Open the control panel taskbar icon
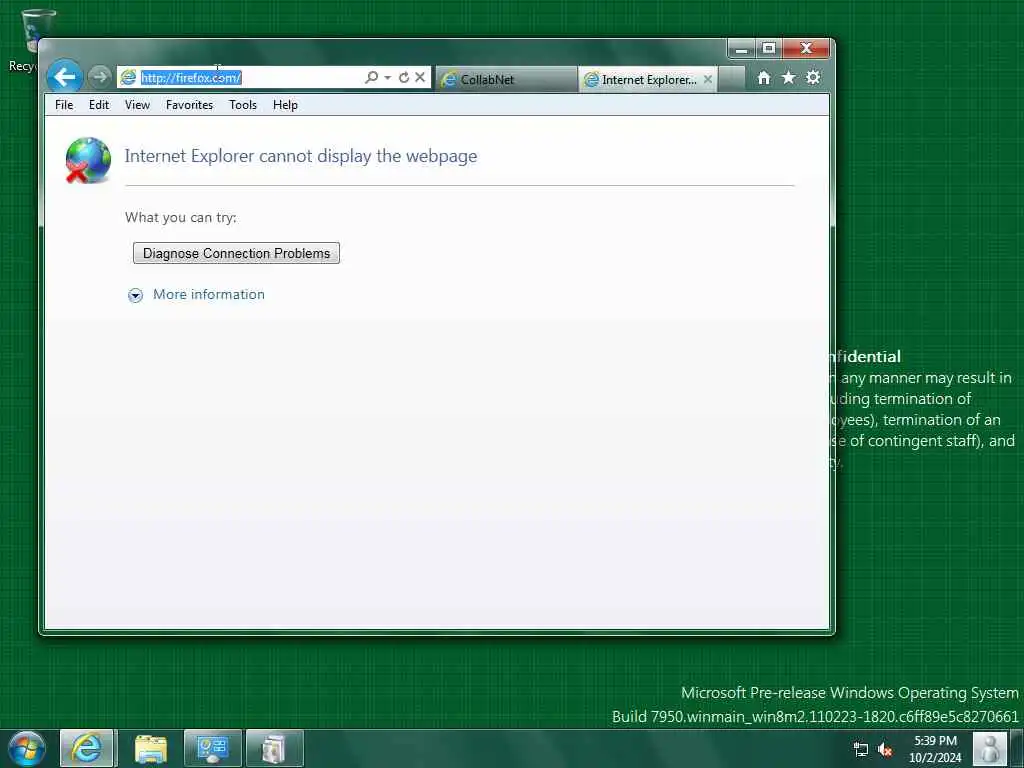 pos(212,748)
